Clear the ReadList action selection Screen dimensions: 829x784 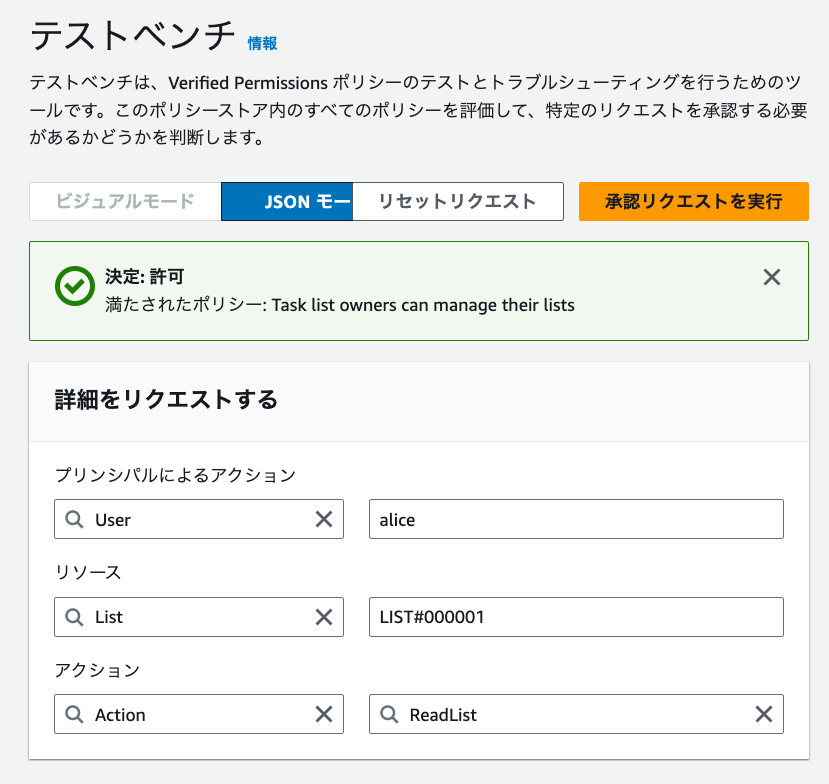[764, 714]
